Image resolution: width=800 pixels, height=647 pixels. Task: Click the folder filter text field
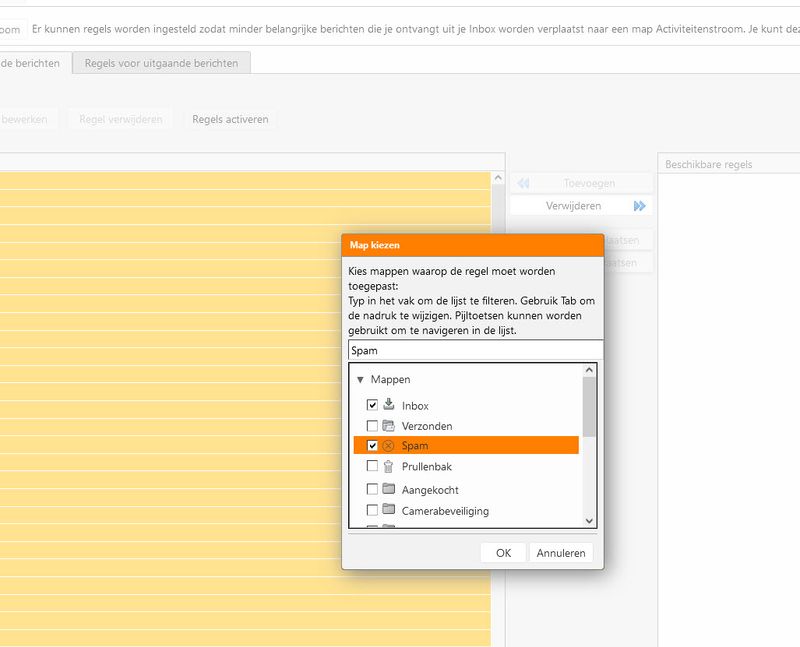(475, 351)
